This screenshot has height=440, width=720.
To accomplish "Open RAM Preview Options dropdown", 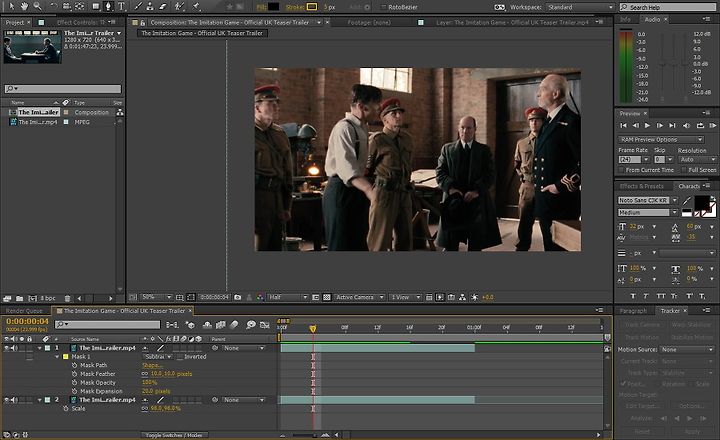I will pos(661,139).
